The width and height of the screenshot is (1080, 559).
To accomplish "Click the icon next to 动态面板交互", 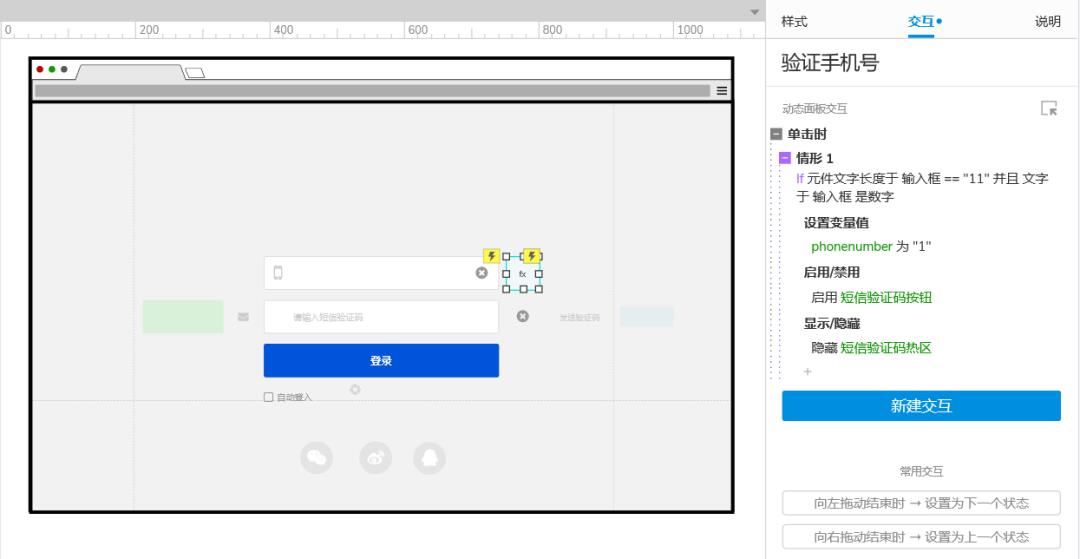I will pos(1048,108).
